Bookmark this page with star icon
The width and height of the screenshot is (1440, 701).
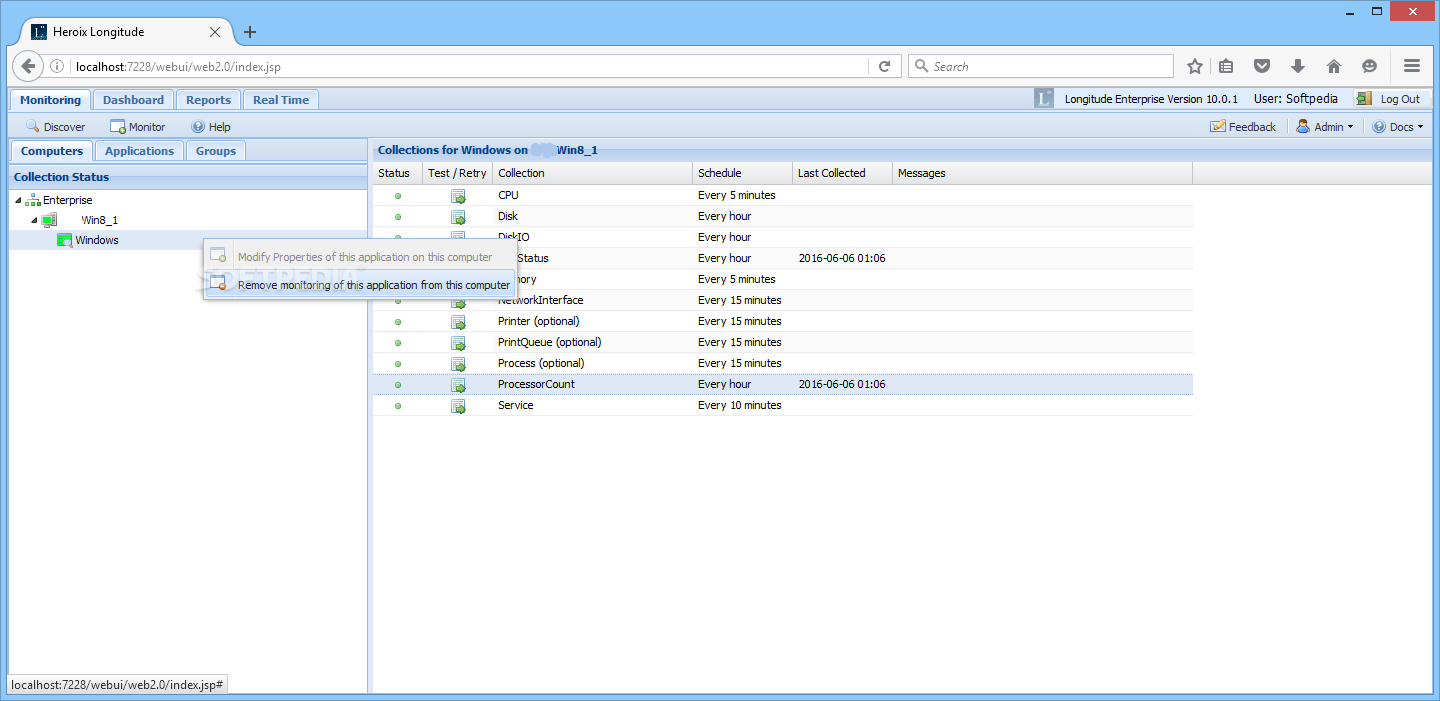coord(1195,66)
